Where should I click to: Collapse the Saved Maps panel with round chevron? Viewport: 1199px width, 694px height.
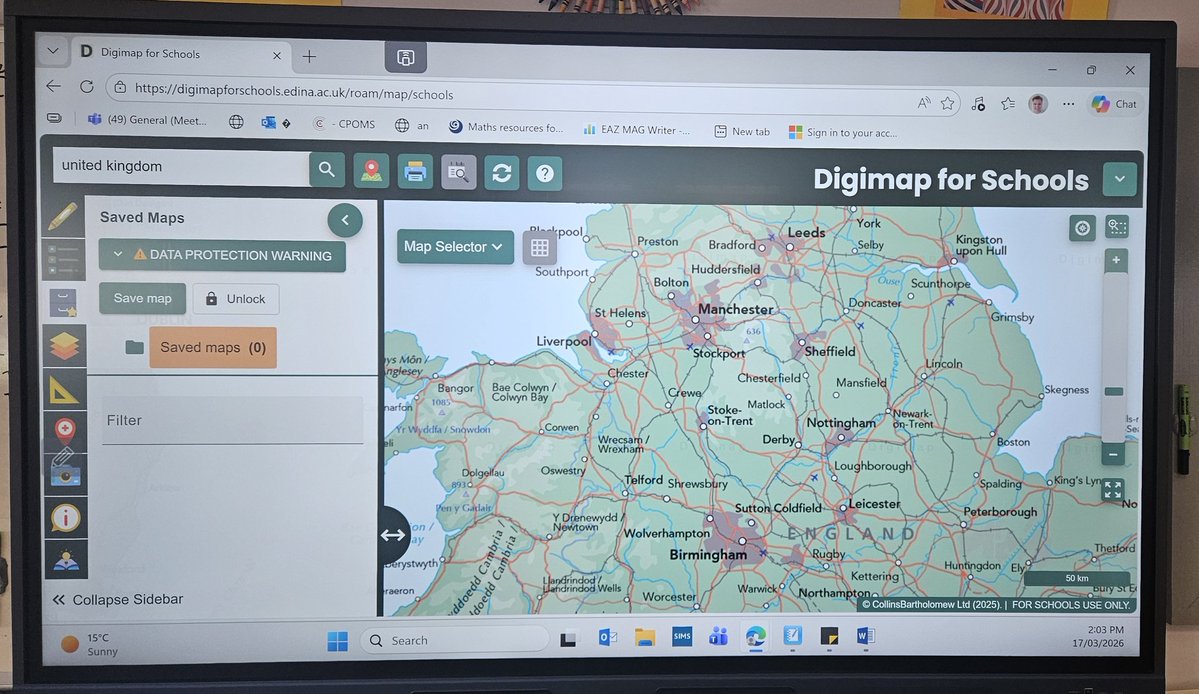tap(345, 220)
